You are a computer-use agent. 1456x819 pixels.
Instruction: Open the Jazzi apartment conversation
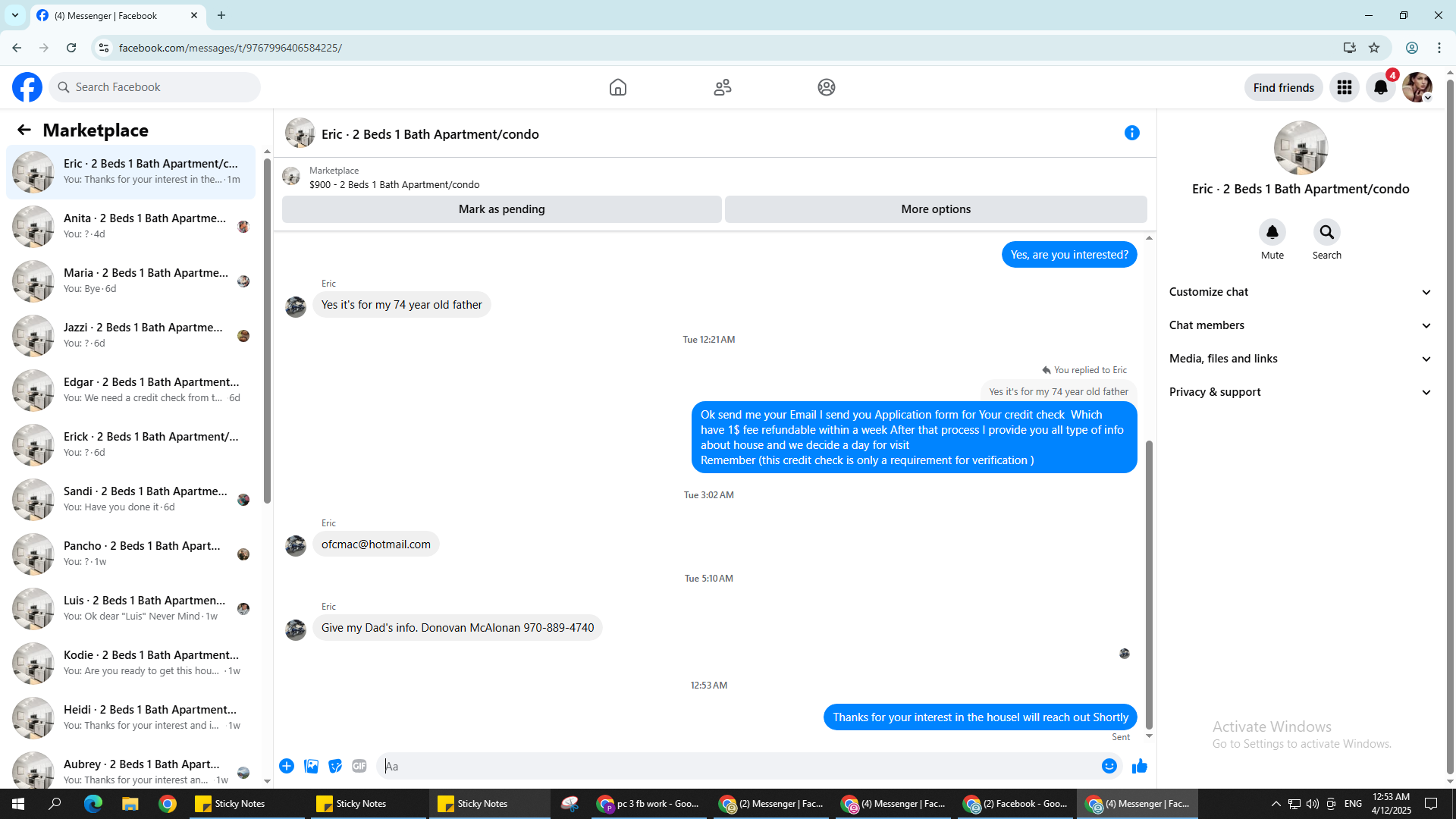pos(131,335)
